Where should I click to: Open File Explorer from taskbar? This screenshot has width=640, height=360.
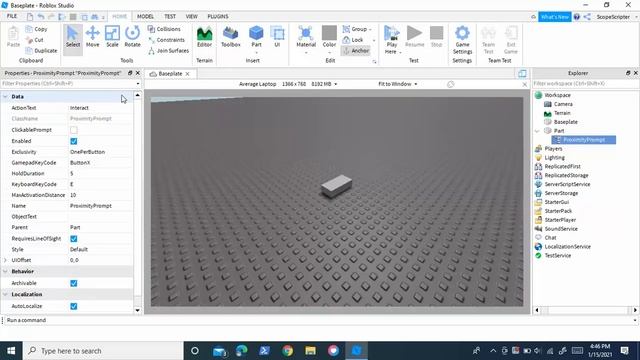tap(310, 351)
